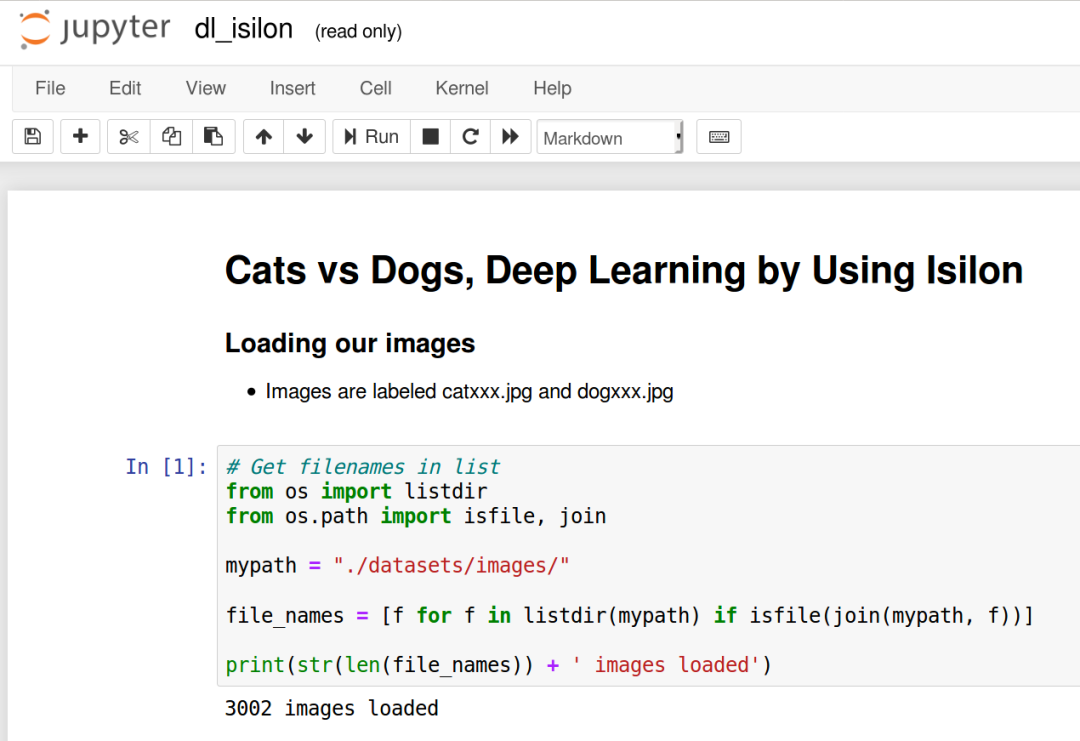Screen dimensions: 1080x741
Task: Open the command palette keyboard icon
Action: (718, 136)
